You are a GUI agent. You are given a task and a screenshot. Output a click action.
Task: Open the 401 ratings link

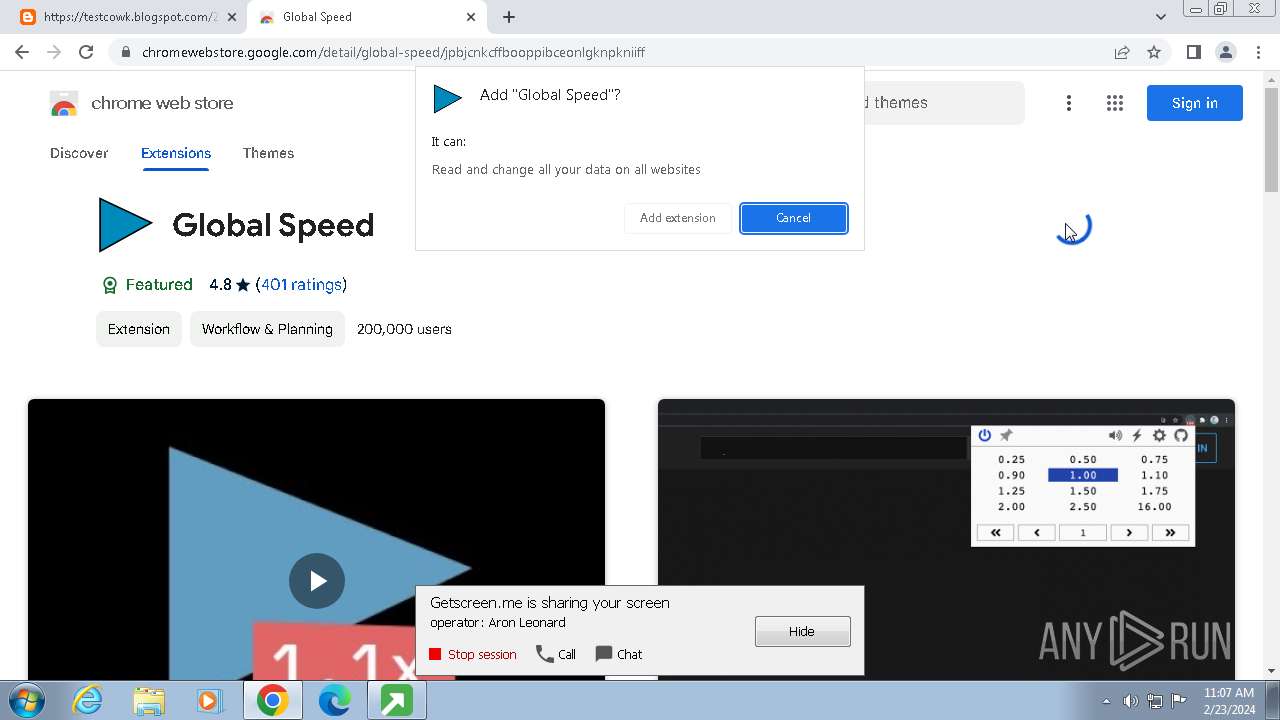click(302, 285)
